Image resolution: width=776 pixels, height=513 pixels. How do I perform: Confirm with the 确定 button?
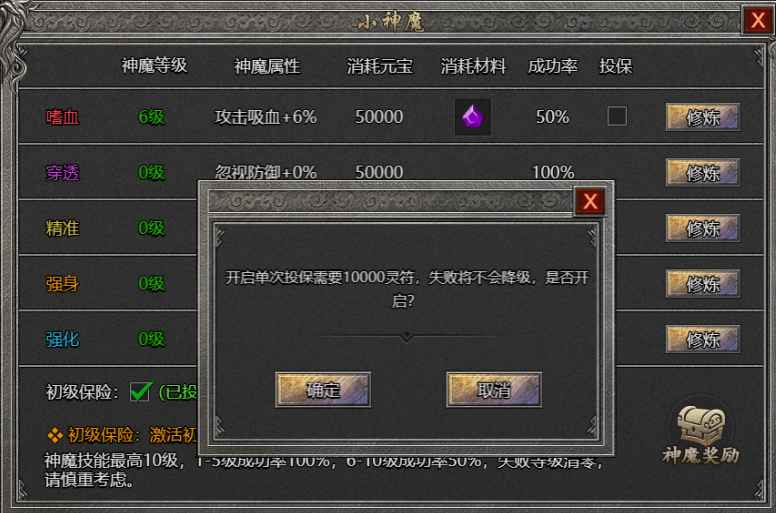(x=323, y=390)
